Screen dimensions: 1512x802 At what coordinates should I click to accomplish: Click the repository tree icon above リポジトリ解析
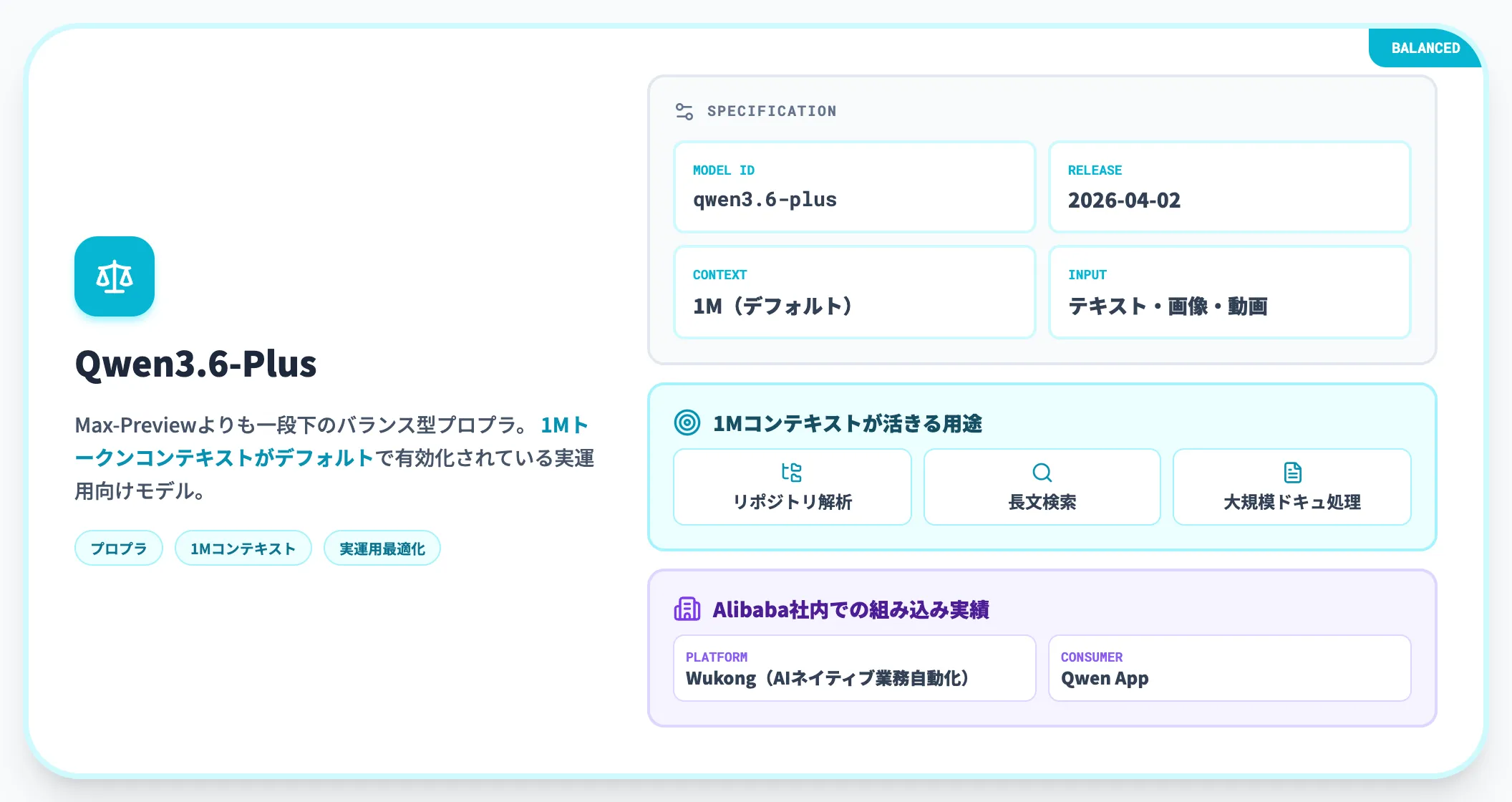(792, 473)
